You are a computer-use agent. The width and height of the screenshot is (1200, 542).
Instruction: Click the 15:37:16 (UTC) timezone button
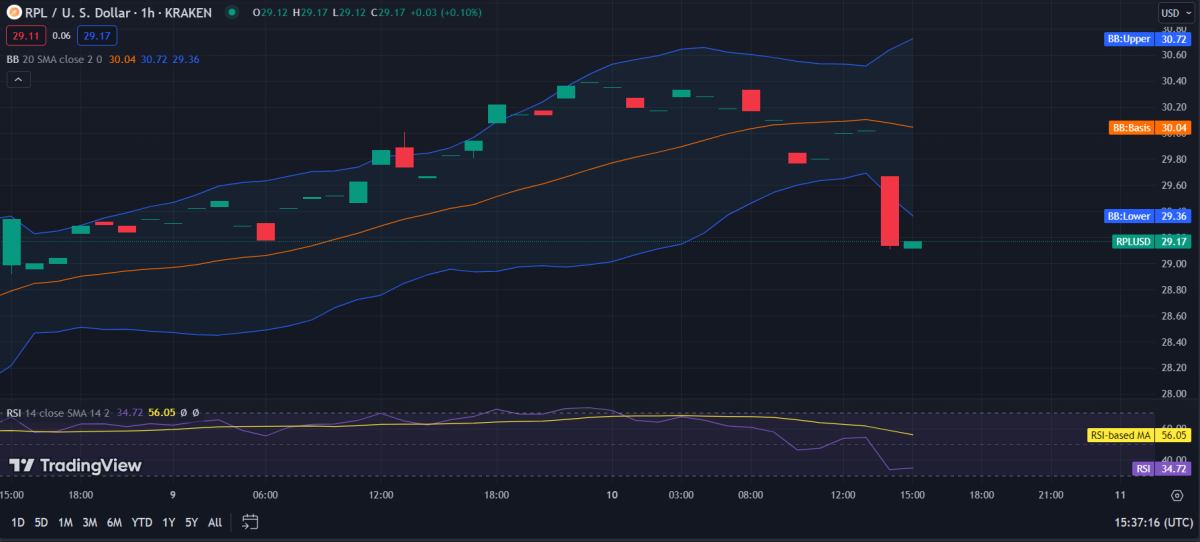1152,522
